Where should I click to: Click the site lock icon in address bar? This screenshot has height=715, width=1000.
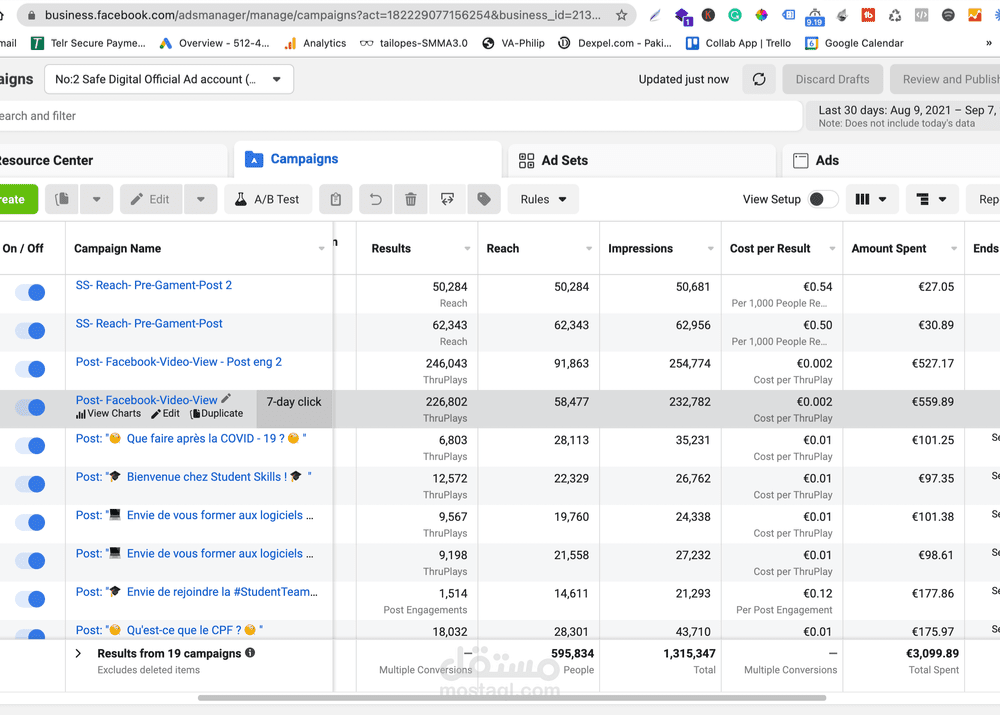(31, 15)
